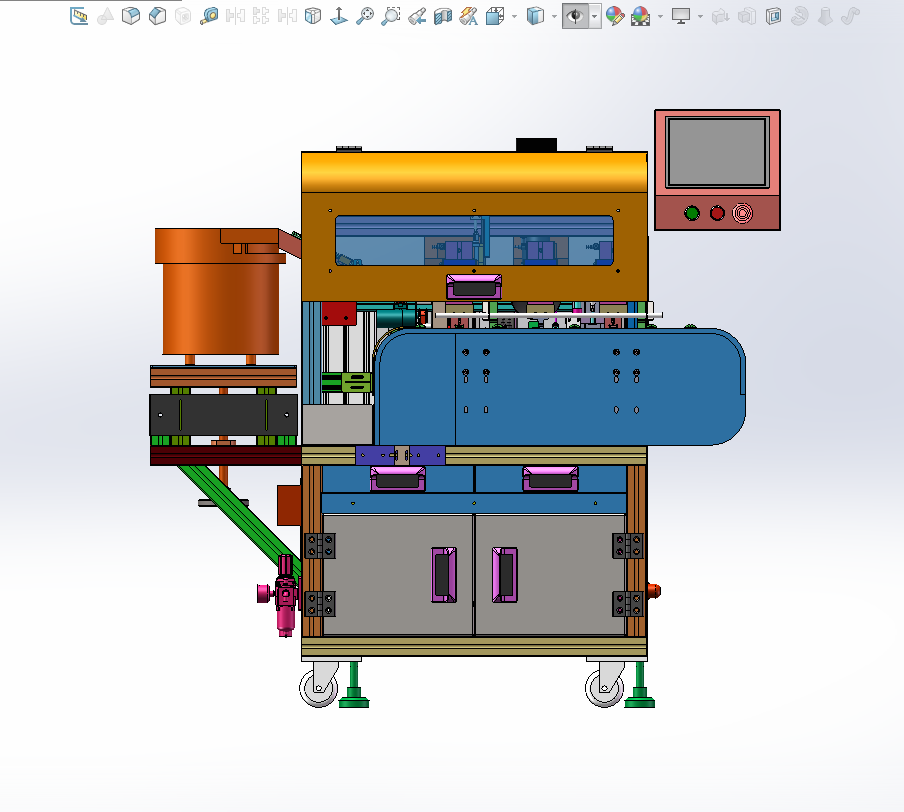The height and width of the screenshot is (812, 904).
Task: Select the grey touchscreen on pink panel
Action: 717,152
